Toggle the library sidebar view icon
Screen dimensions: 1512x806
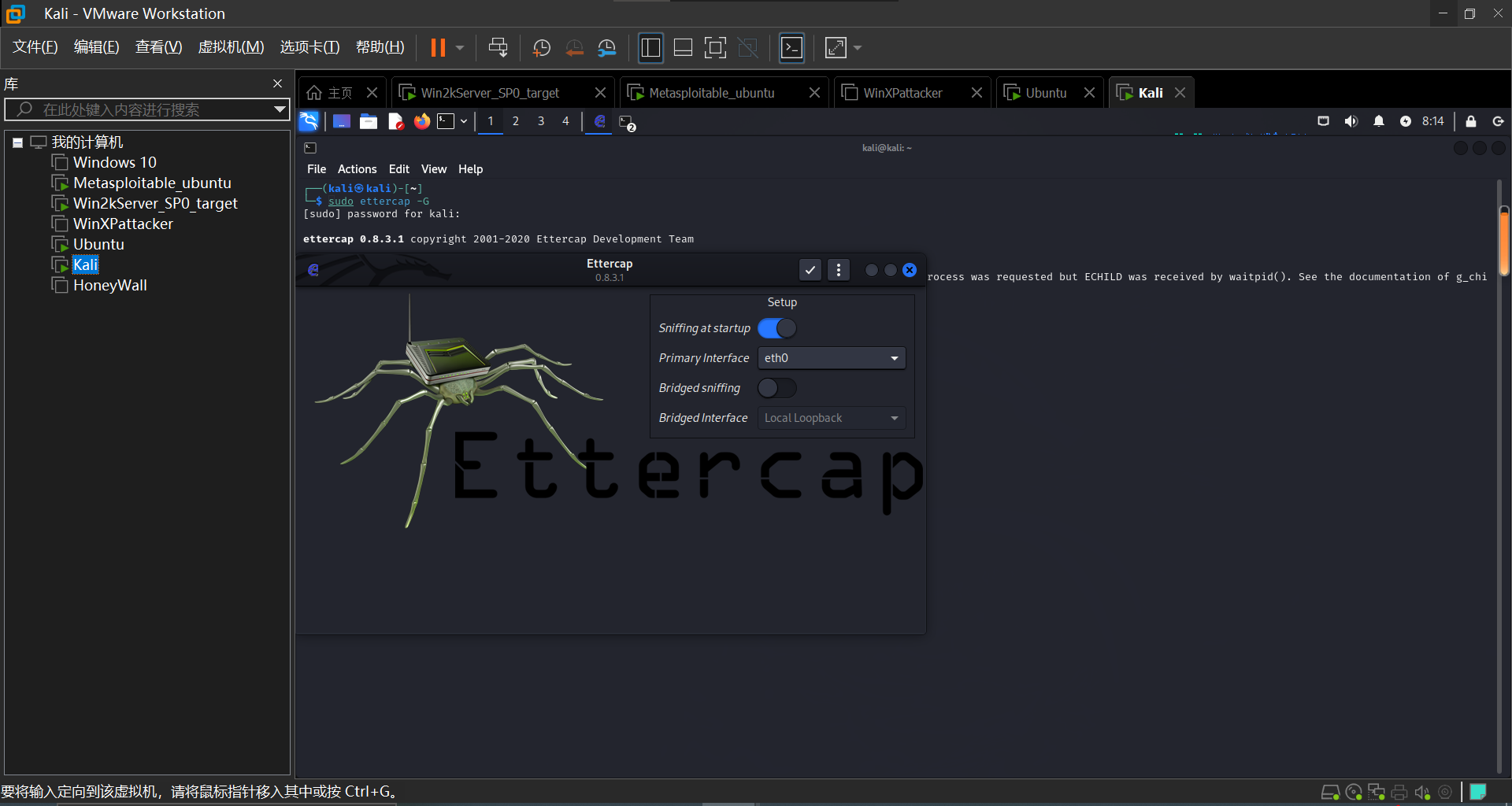[650, 48]
